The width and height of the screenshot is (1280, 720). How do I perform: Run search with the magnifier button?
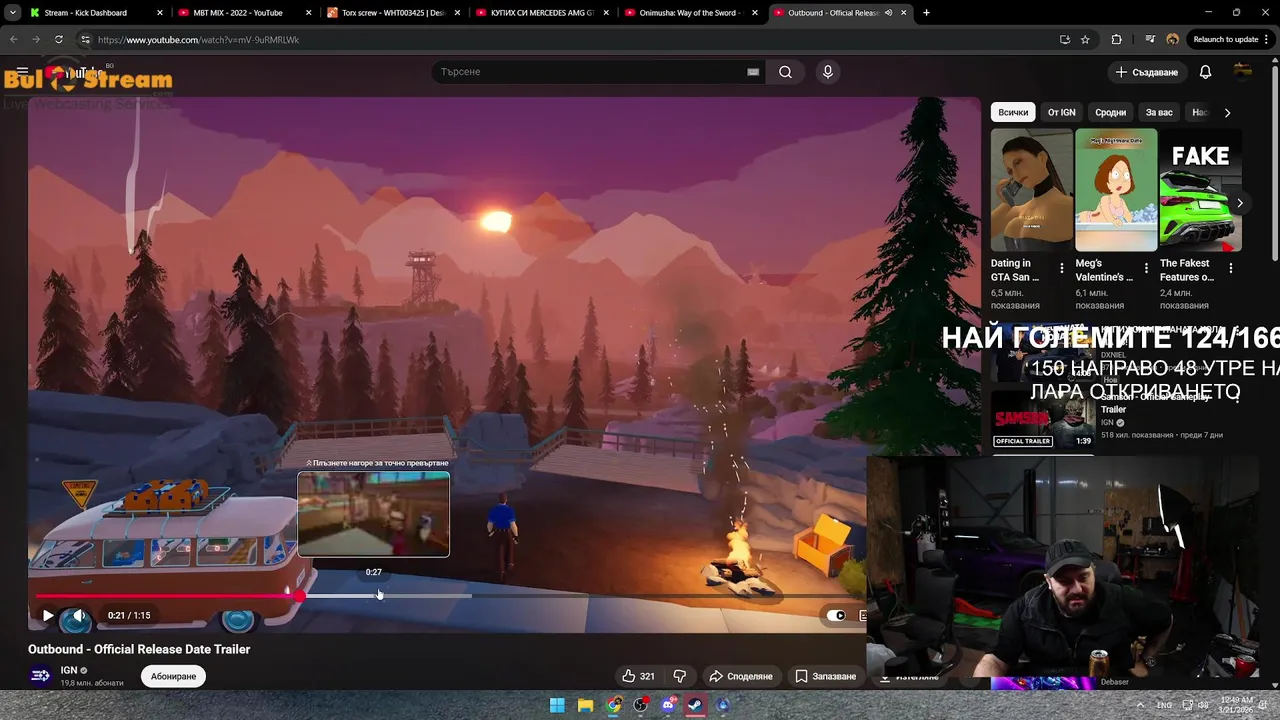pos(786,72)
